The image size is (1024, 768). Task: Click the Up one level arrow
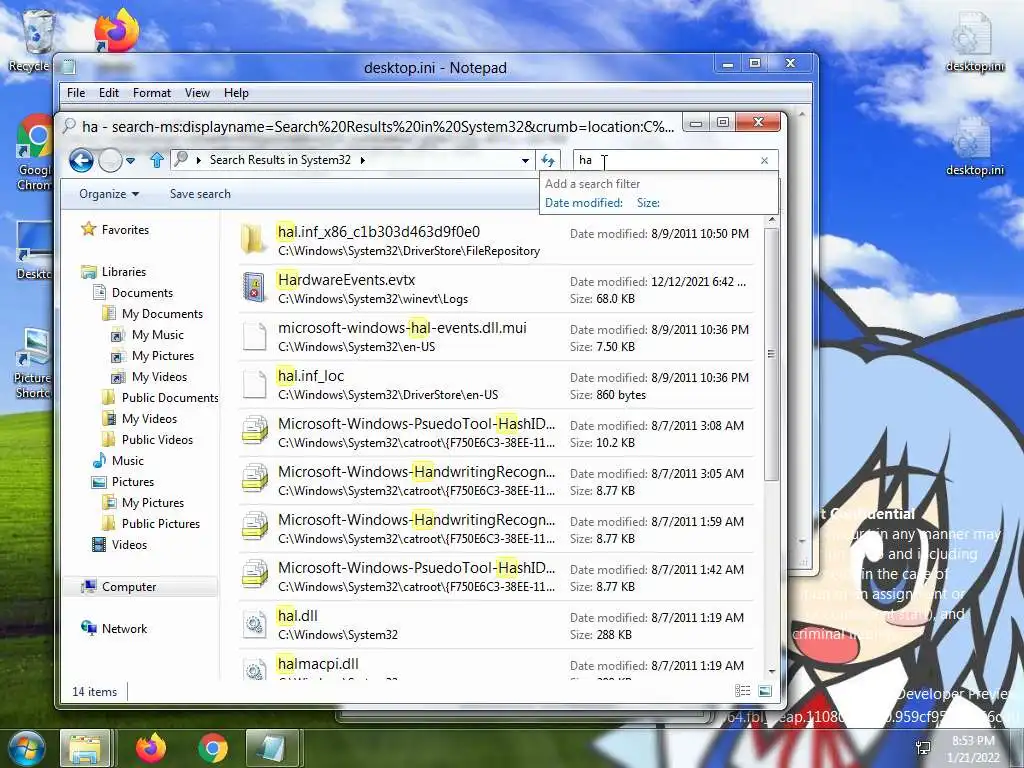click(x=157, y=160)
